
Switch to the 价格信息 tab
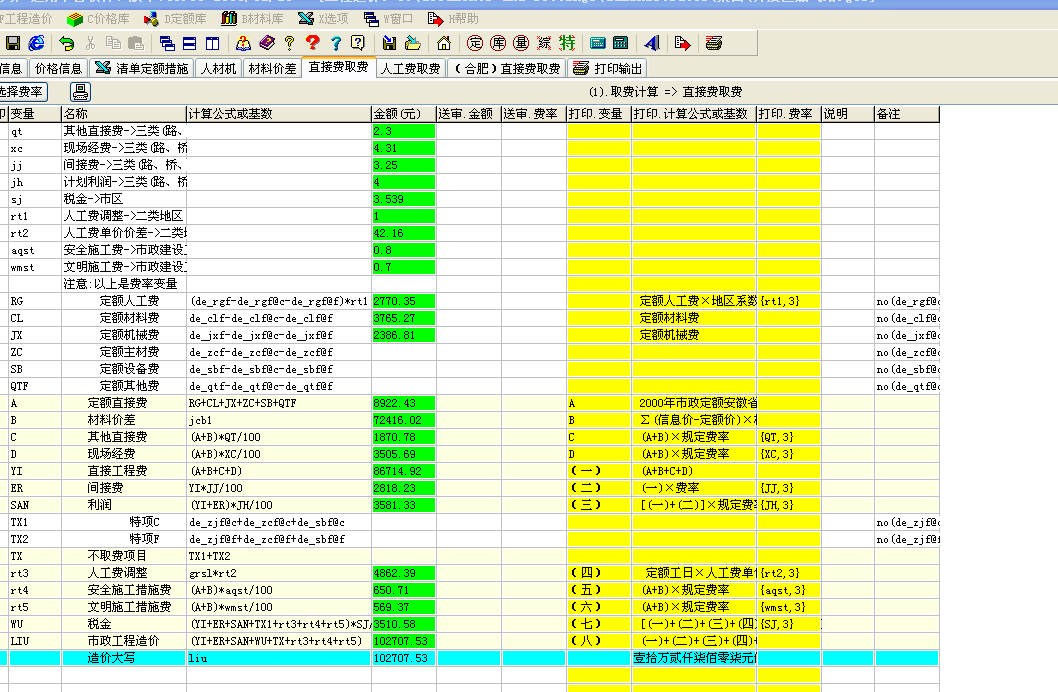coord(58,68)
